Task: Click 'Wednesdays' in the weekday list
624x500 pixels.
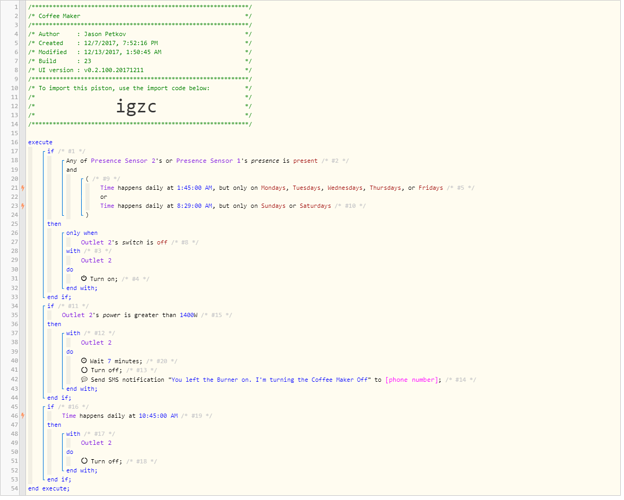Action: point(345,188)
